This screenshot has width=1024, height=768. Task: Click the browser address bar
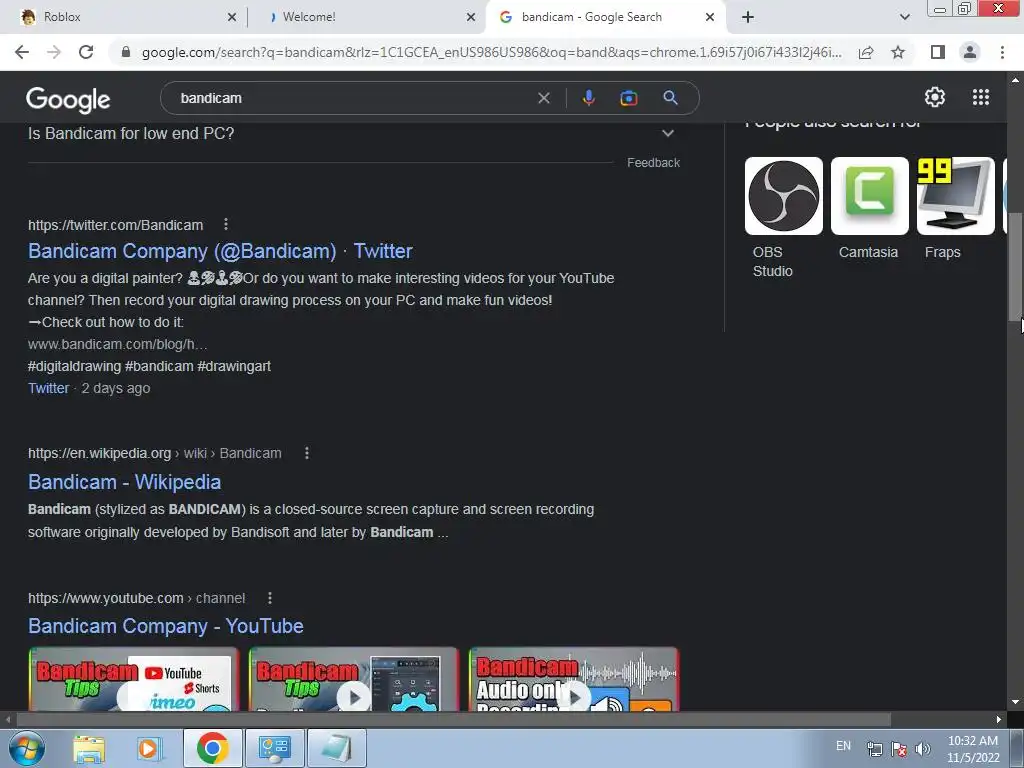tap(491, 52)
